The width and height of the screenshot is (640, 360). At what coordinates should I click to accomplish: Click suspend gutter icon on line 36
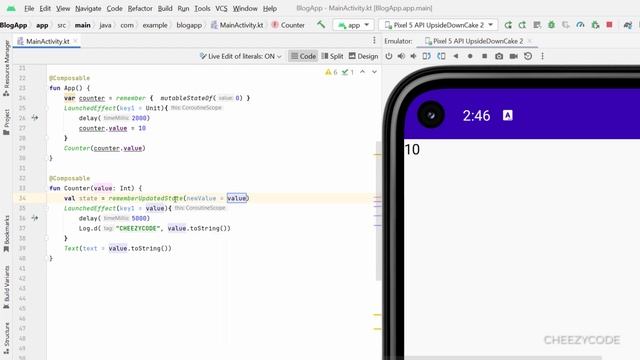tap(35, 218)
